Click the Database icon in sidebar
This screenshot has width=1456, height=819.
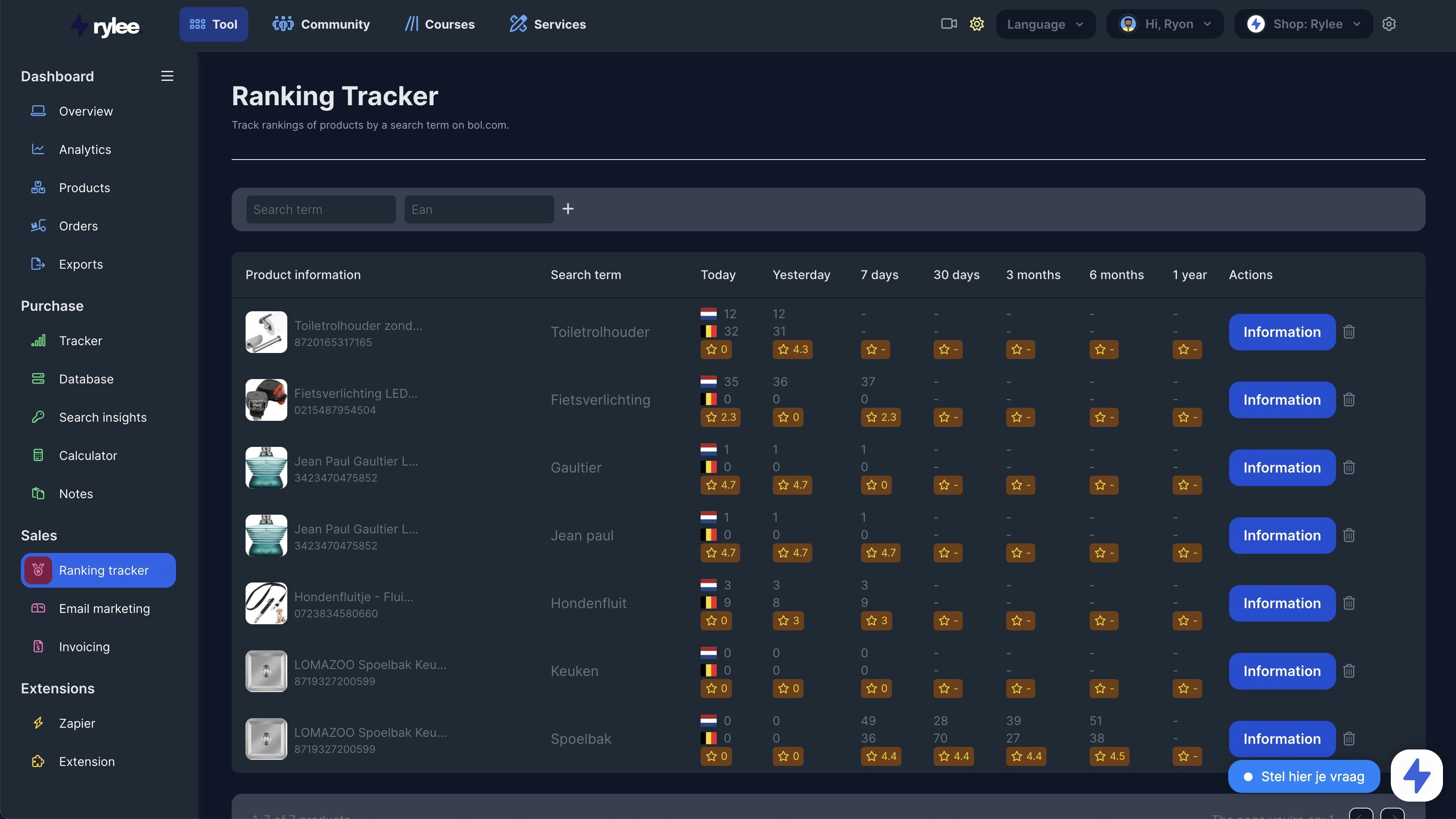(x=38, y=379)
